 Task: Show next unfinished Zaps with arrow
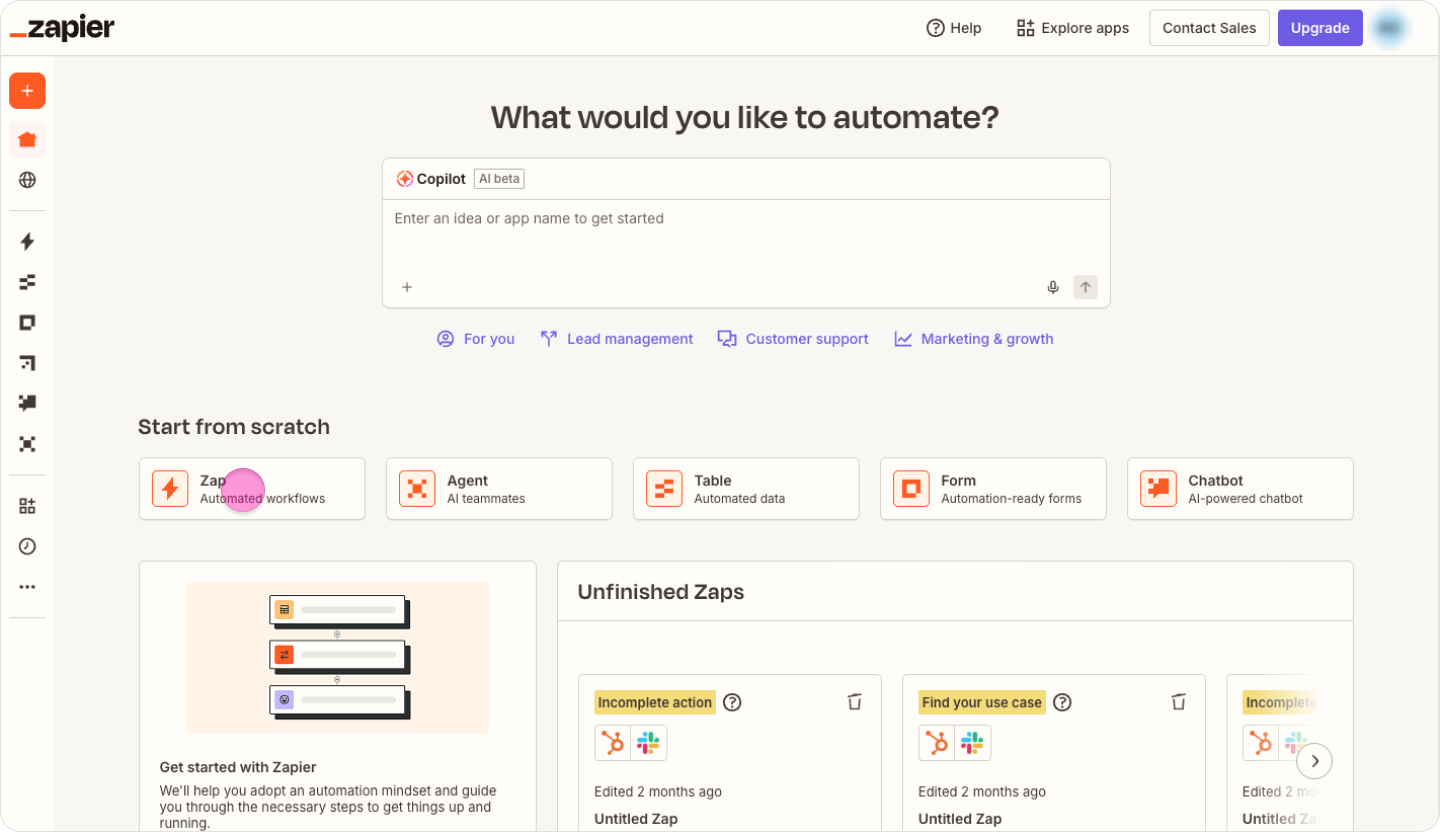[x=1314, y=761]
